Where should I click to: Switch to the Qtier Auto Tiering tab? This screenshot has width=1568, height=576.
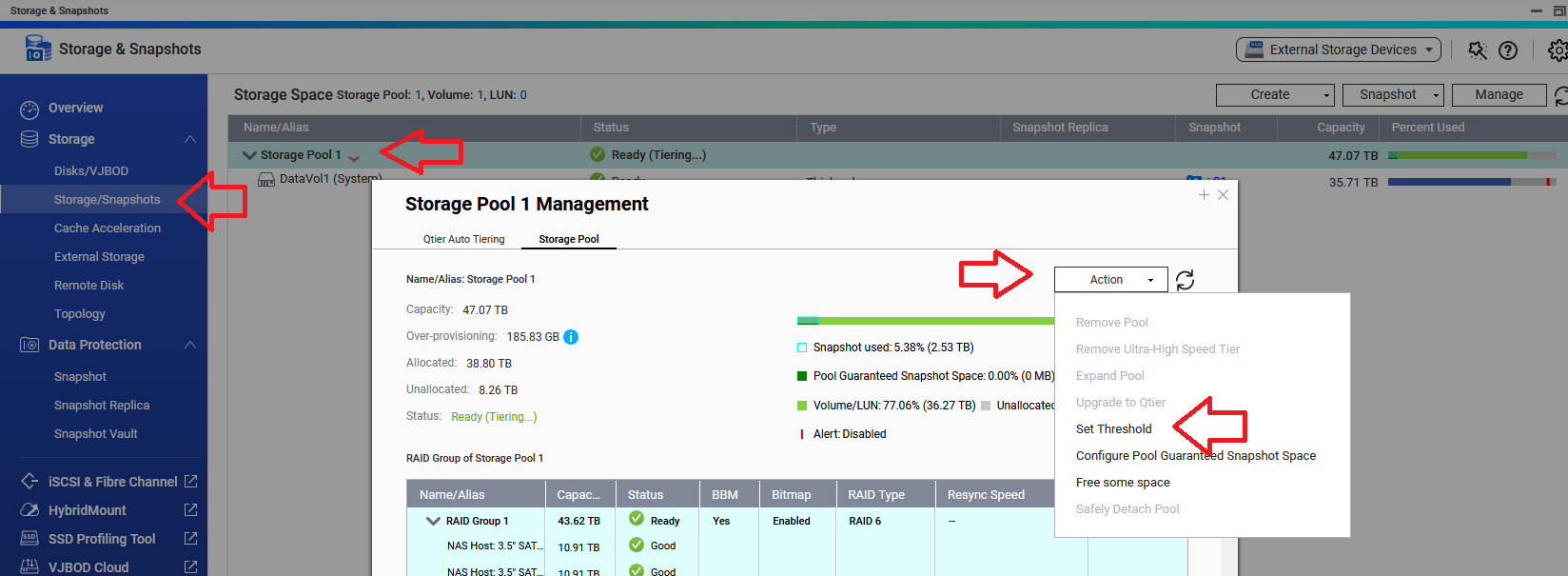tap(463, 239)
